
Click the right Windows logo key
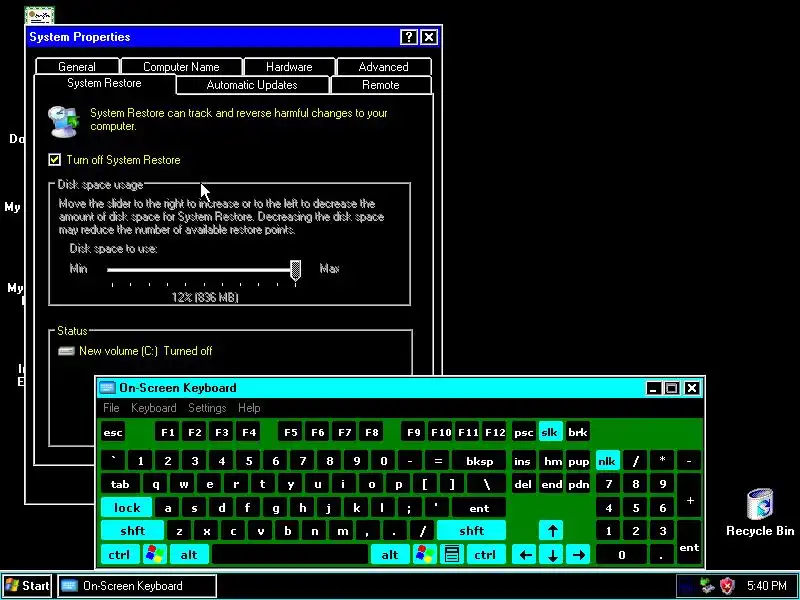[424, 555]
